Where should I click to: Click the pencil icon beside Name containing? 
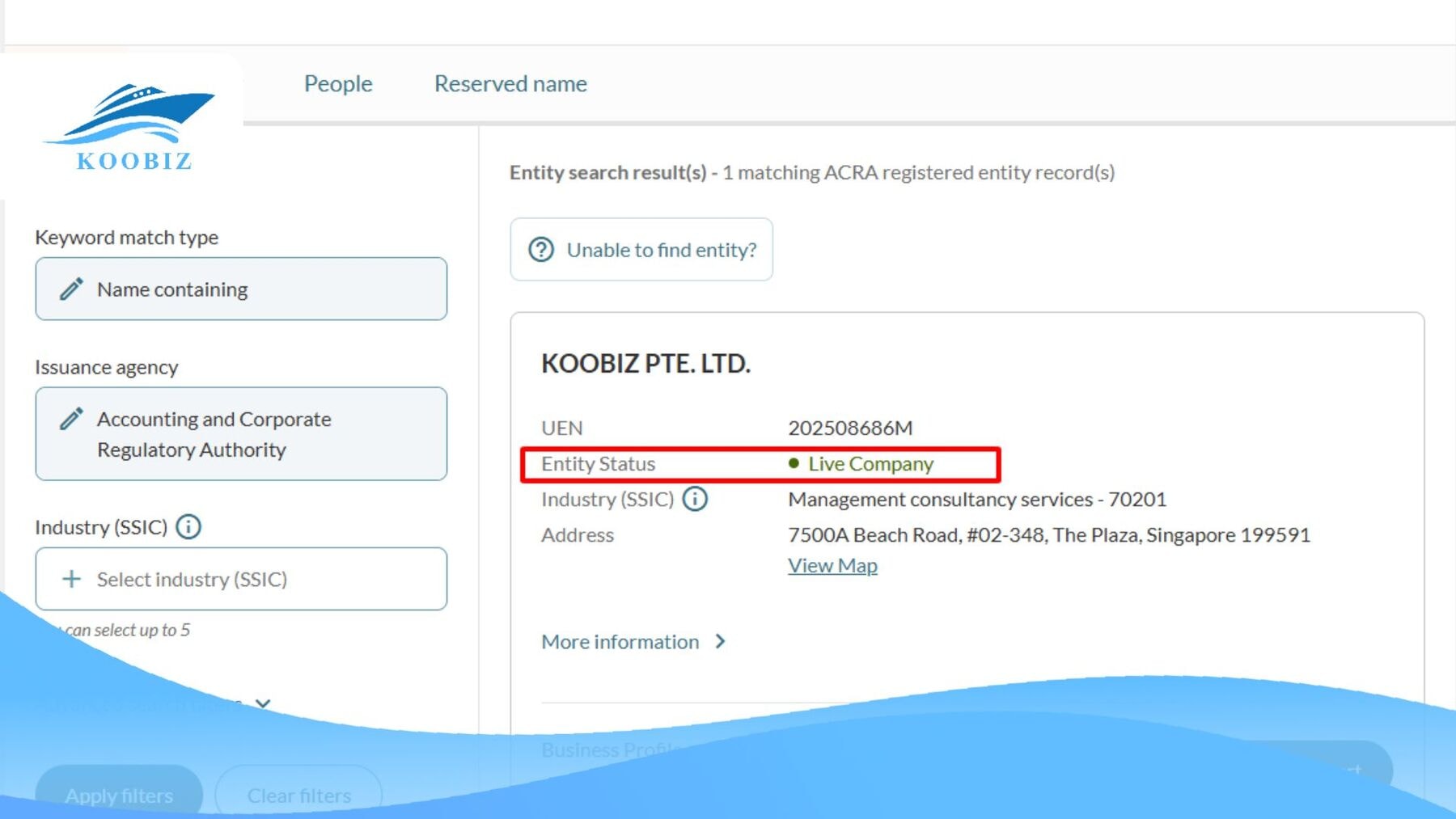click(71, 289)
